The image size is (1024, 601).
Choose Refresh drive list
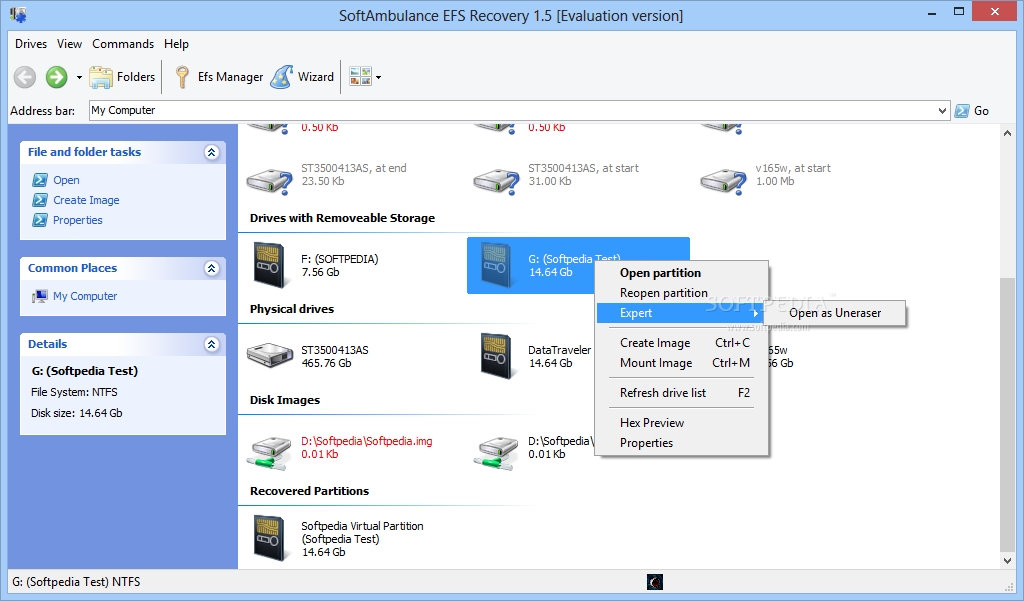point(682,393)
